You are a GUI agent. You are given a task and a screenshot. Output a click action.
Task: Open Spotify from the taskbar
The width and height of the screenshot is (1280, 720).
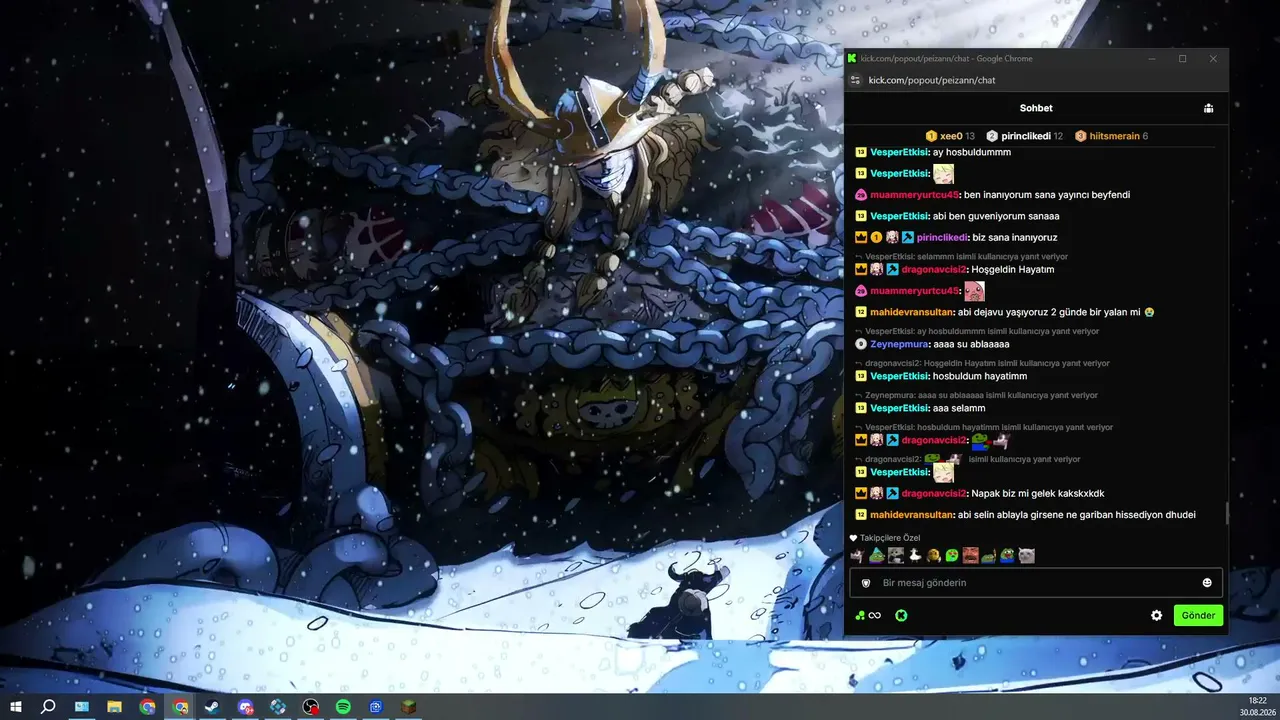click(x=343, y=707)
